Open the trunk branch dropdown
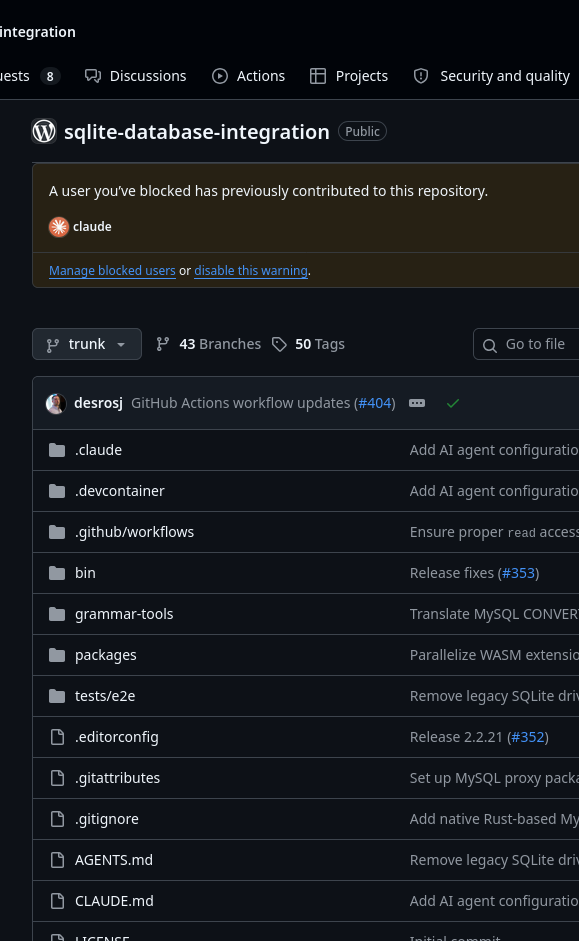Screen dimensions: 579x941 (87, 344)
